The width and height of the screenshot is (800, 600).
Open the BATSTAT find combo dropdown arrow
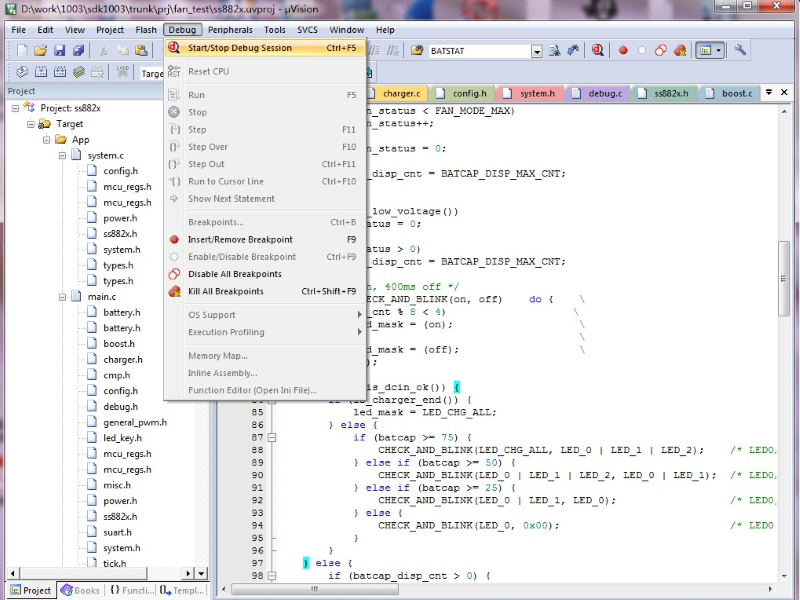pos(536,51)
